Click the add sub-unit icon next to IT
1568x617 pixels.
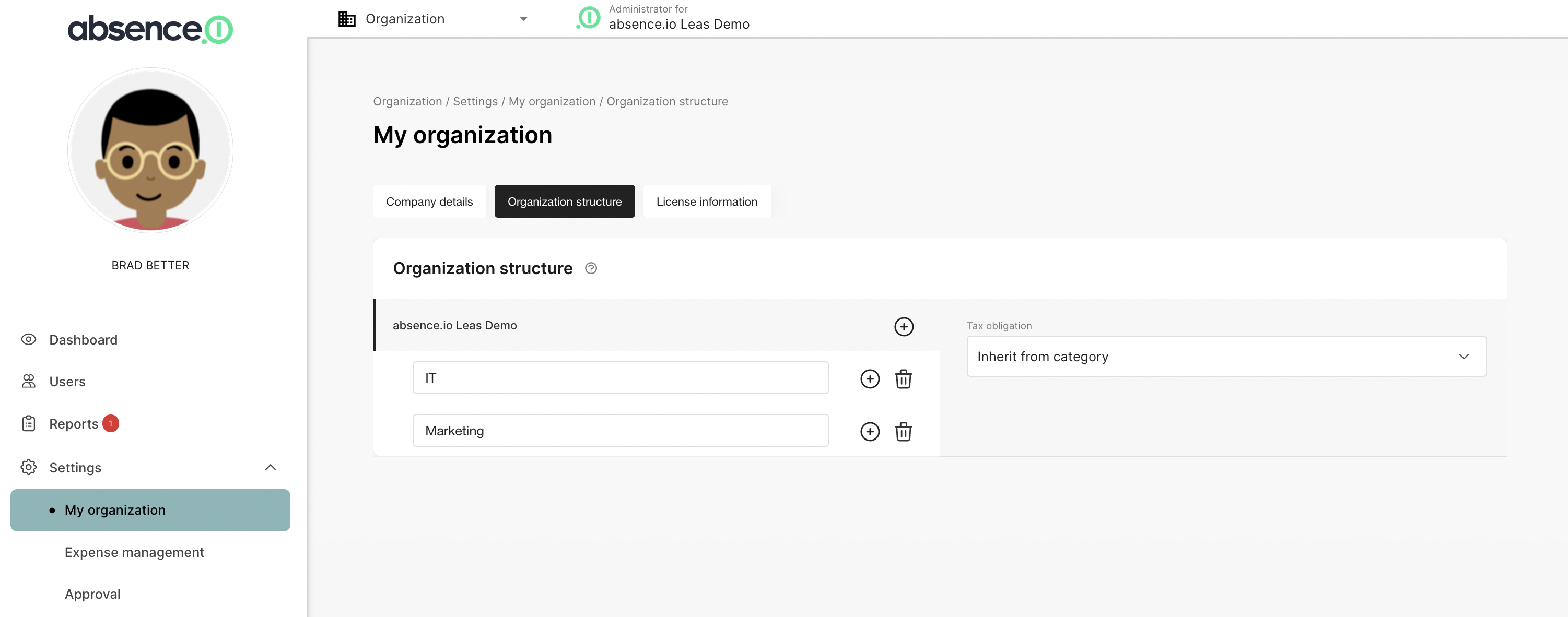[870, 378]
